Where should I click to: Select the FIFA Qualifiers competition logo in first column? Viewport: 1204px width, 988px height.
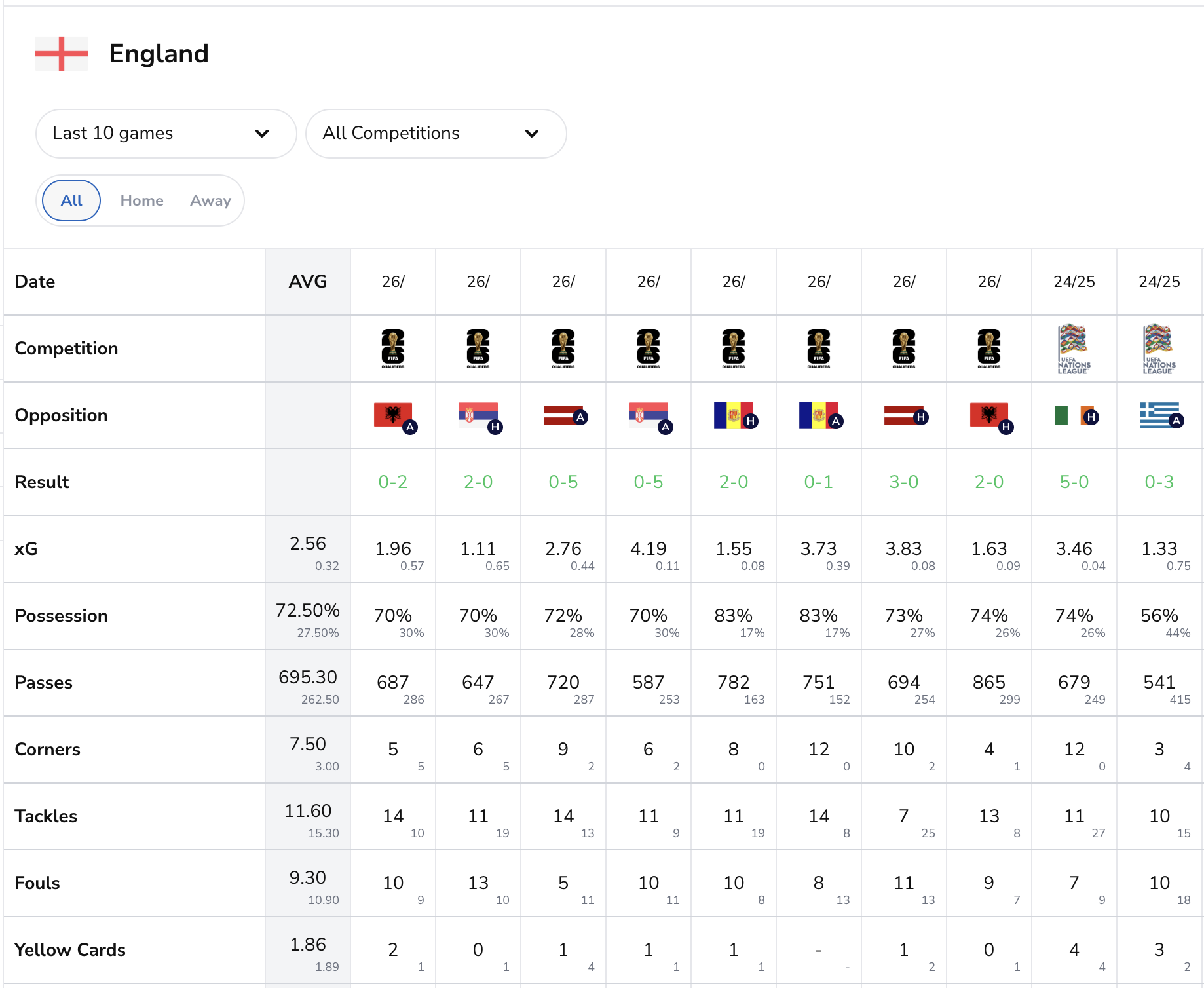(x=394, y=349)
